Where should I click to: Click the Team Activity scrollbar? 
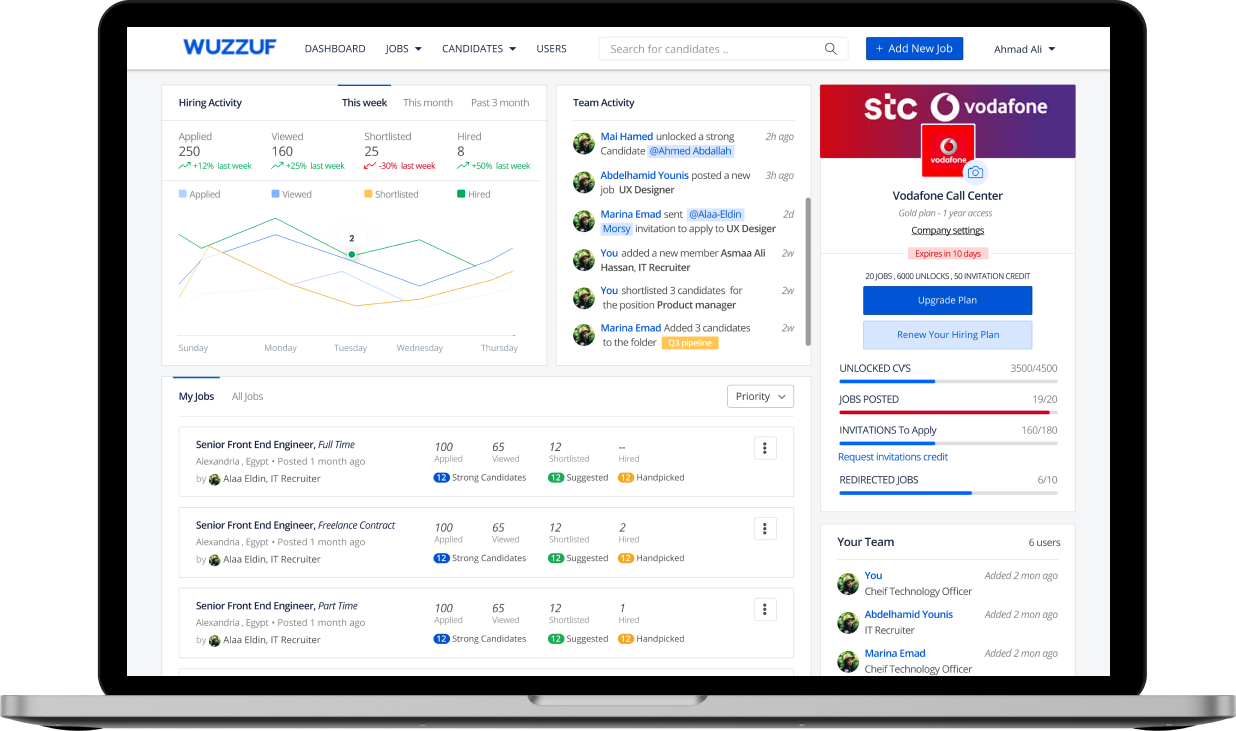click(808, 271)
